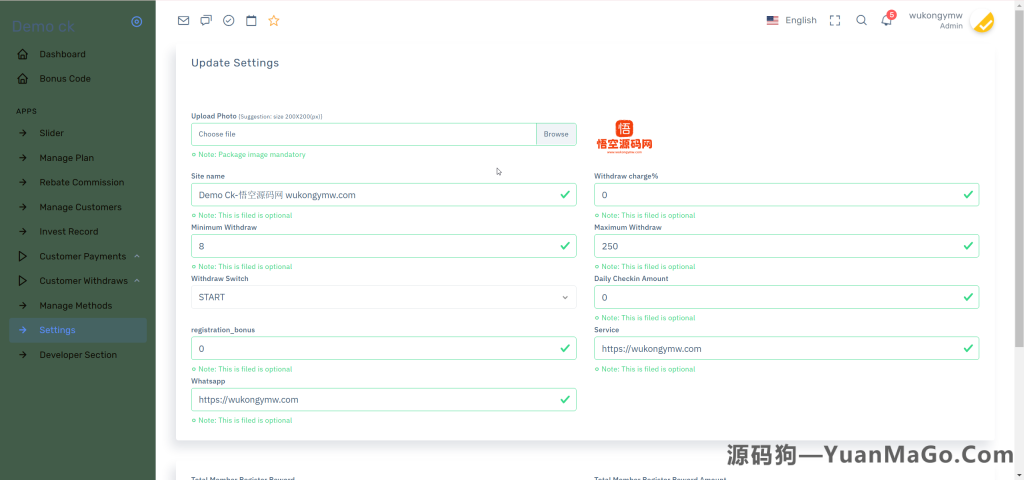The width and height of the screenshot is (1024, 480).
Task: Open the wukongymw admin profile avatar
Action: coord(981,21)
